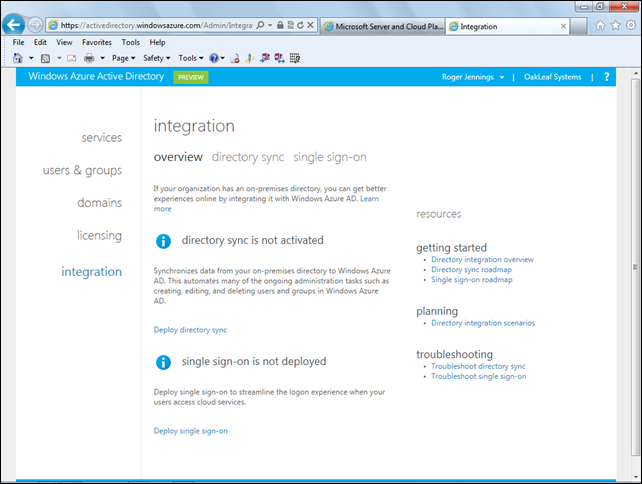Open a new blank browser tab

(578, 26)
